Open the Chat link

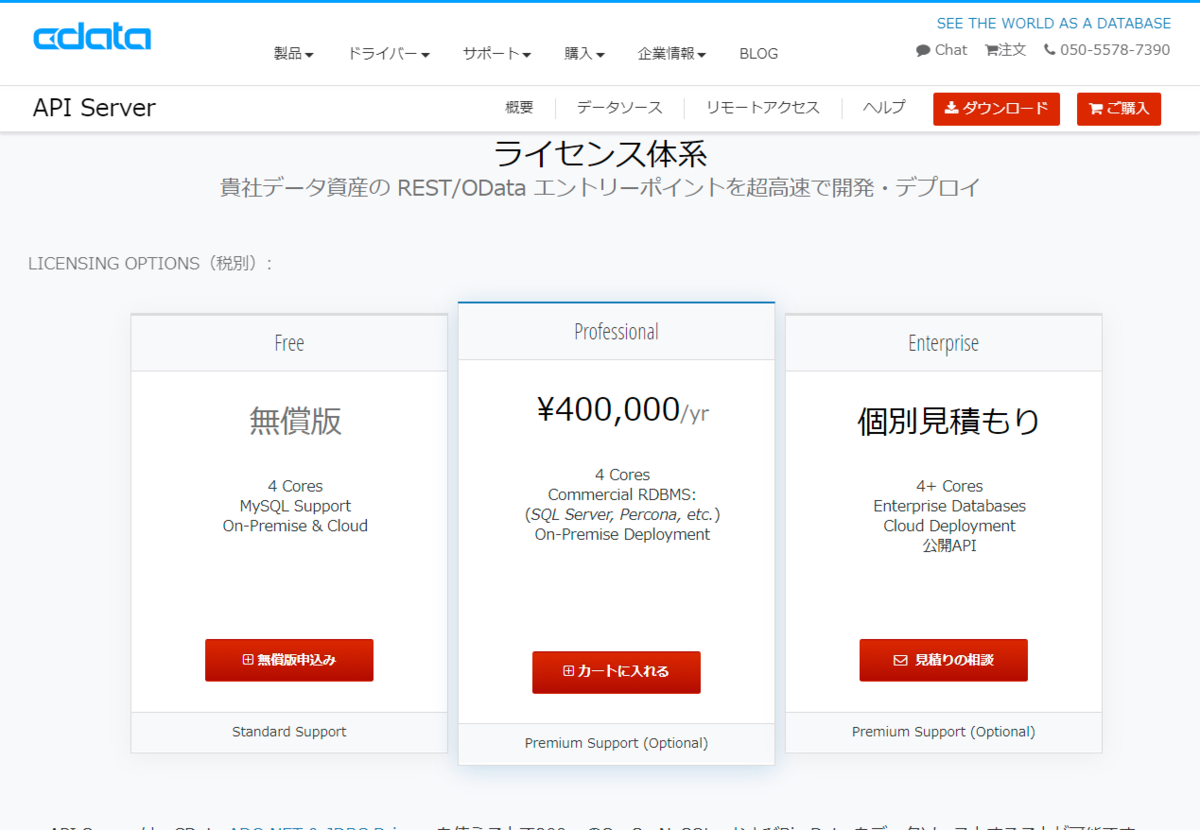tap(942, 50)
